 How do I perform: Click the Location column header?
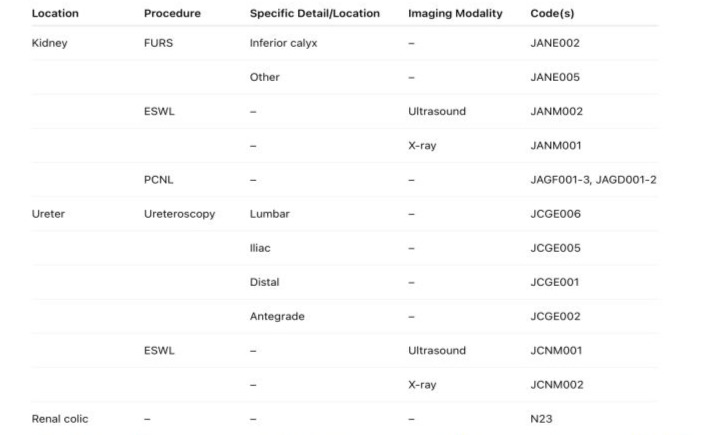tap(55, 13)
